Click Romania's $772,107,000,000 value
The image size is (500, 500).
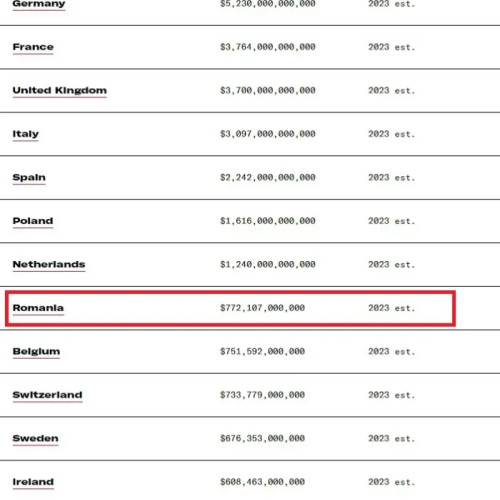coord(262,308)
